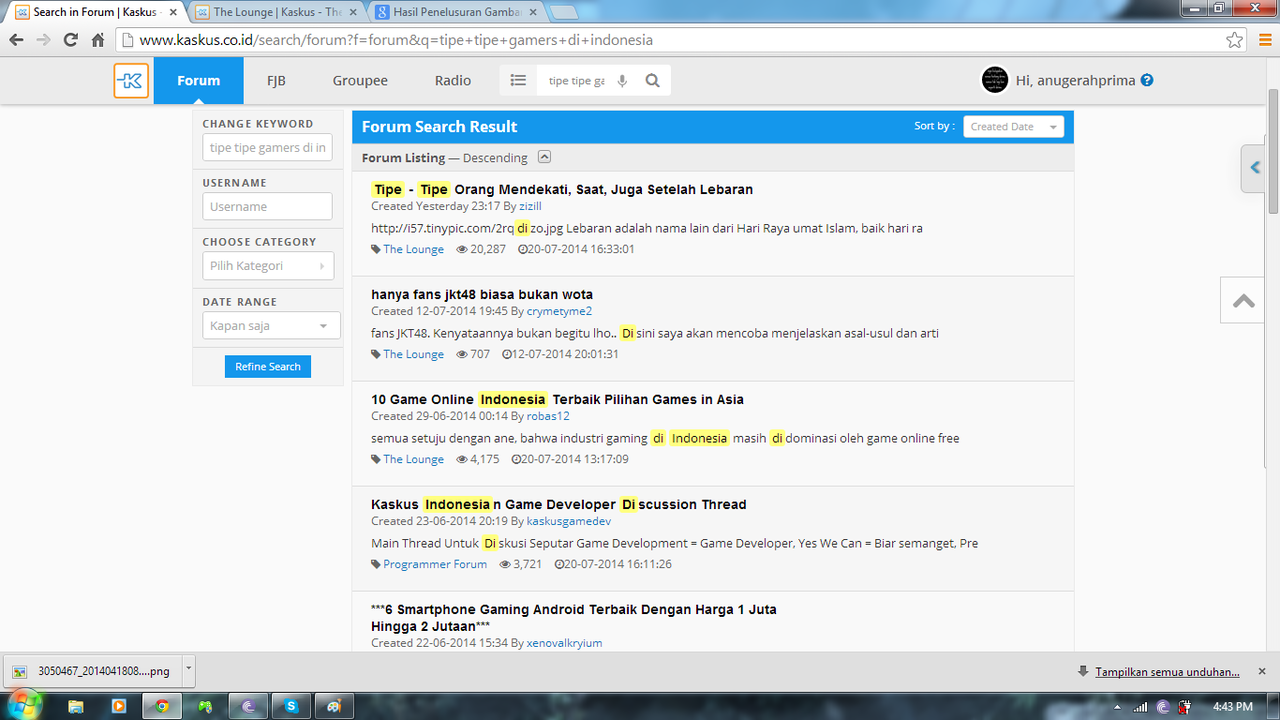Open a new browser tab

click(x=563, y=13)
